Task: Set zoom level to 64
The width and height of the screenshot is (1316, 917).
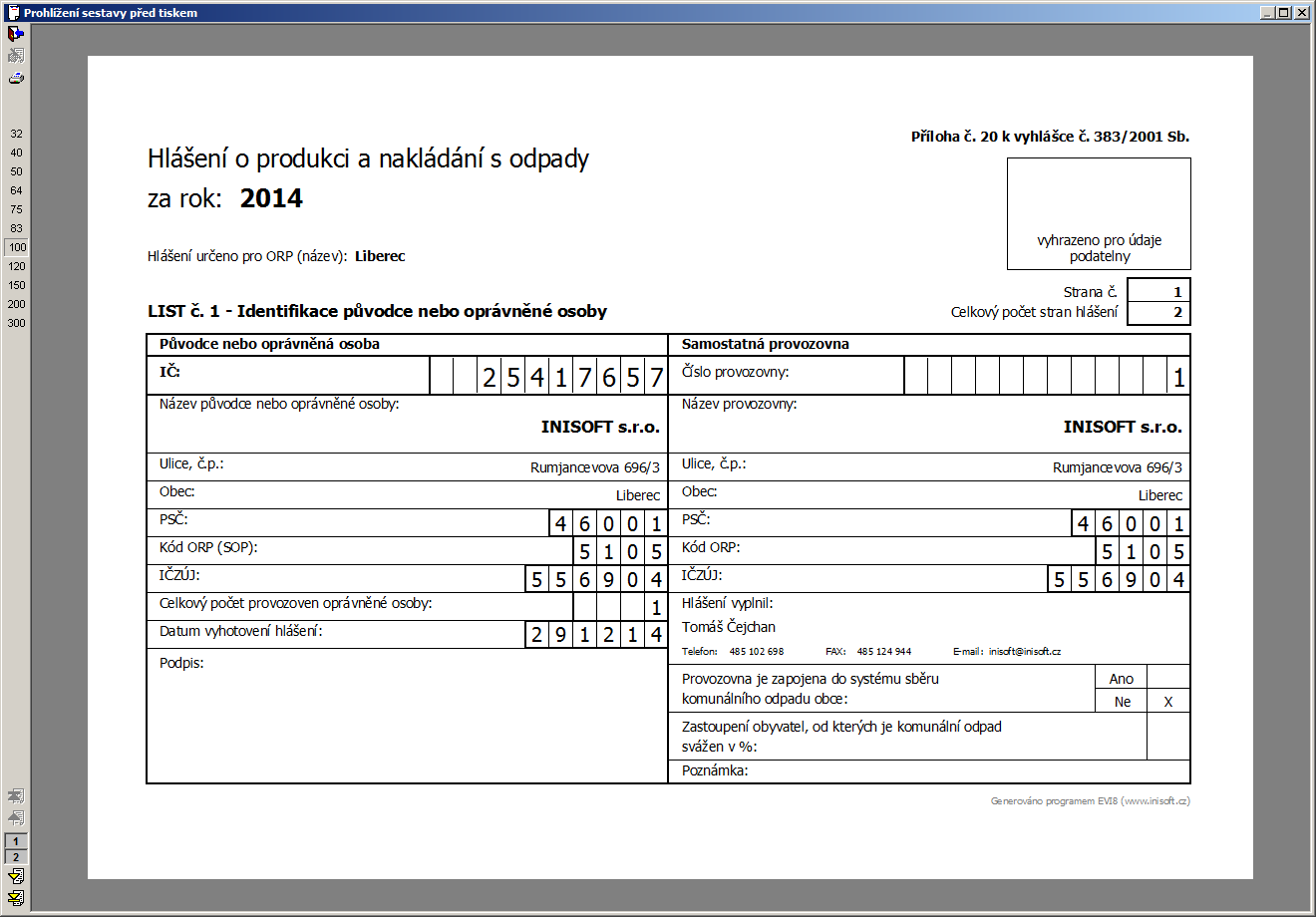Action: [x=16, y=190]
